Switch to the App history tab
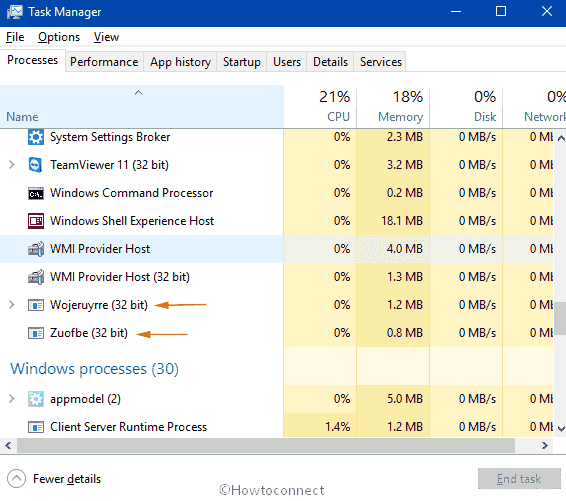Viewport: 566px width, 501px height. (x=180, y=62)
